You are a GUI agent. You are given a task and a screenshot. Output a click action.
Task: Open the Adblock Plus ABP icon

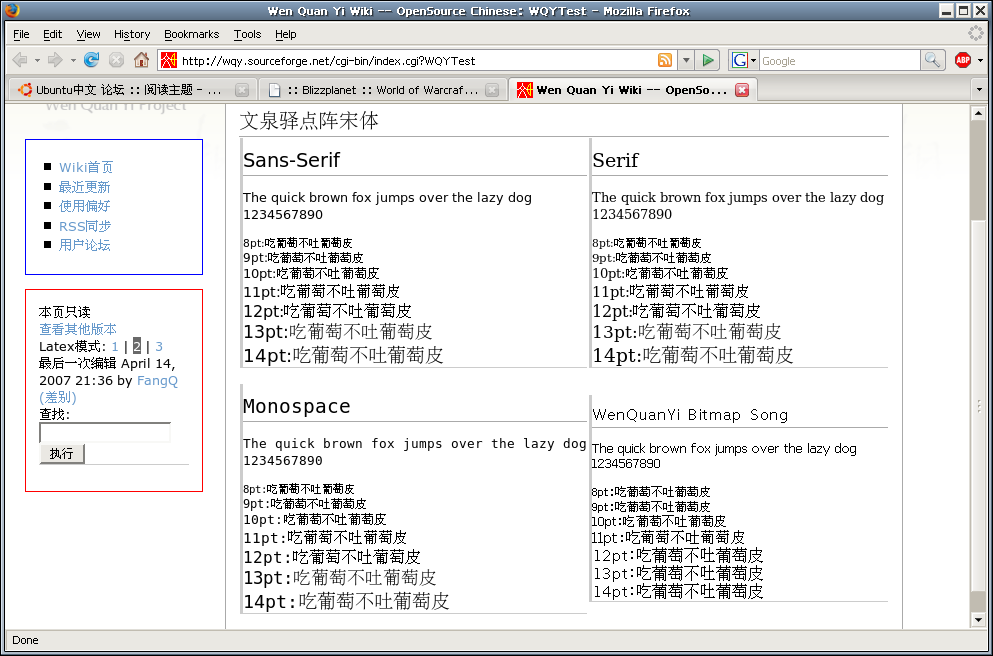point(963,61)
